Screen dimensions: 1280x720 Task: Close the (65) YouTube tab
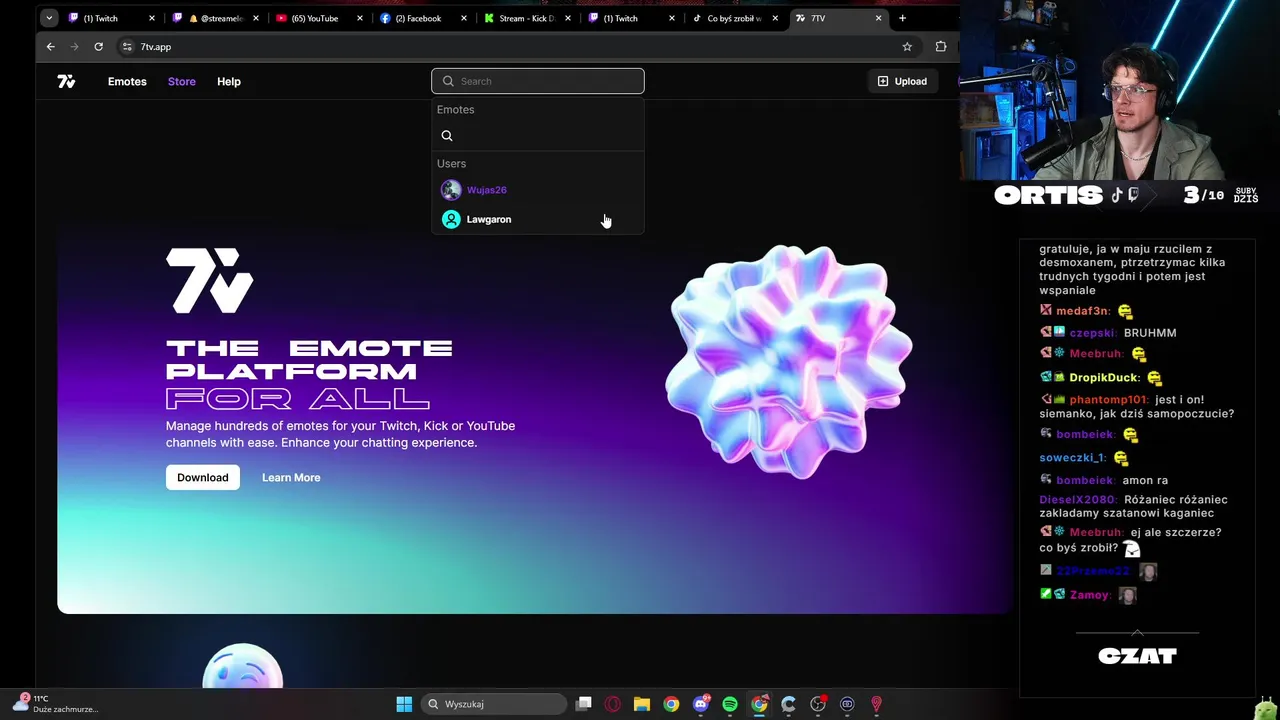359,18
